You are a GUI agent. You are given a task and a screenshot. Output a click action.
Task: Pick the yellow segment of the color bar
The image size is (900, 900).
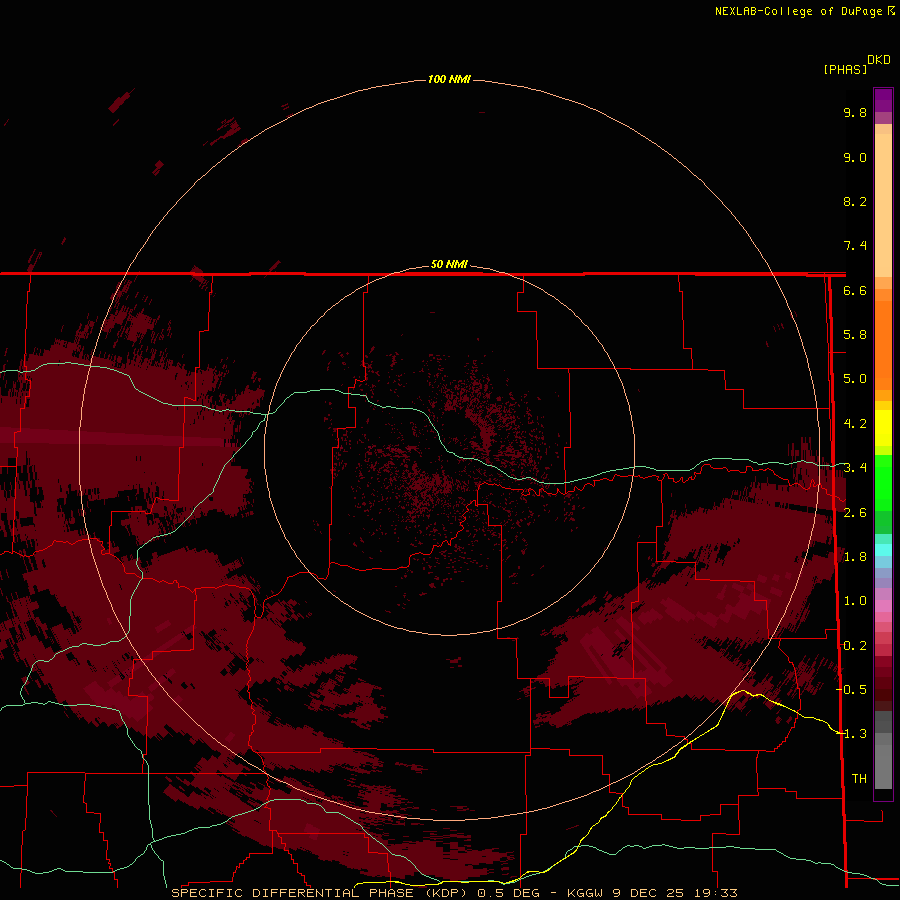pos(883,428)
